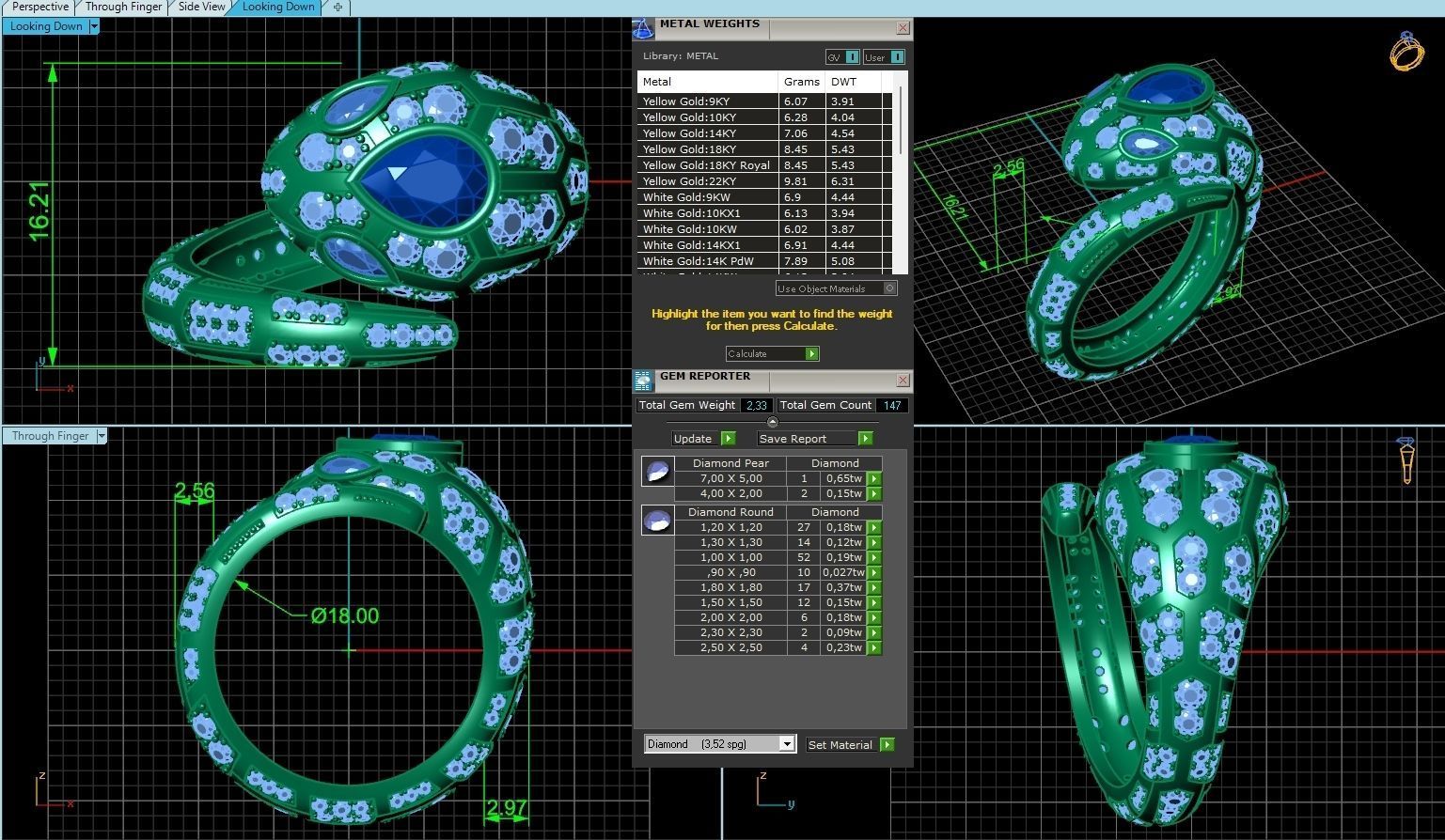Close the Metal Weights panel
Viewport: 1445px width, 840px height.
(903, 28)
